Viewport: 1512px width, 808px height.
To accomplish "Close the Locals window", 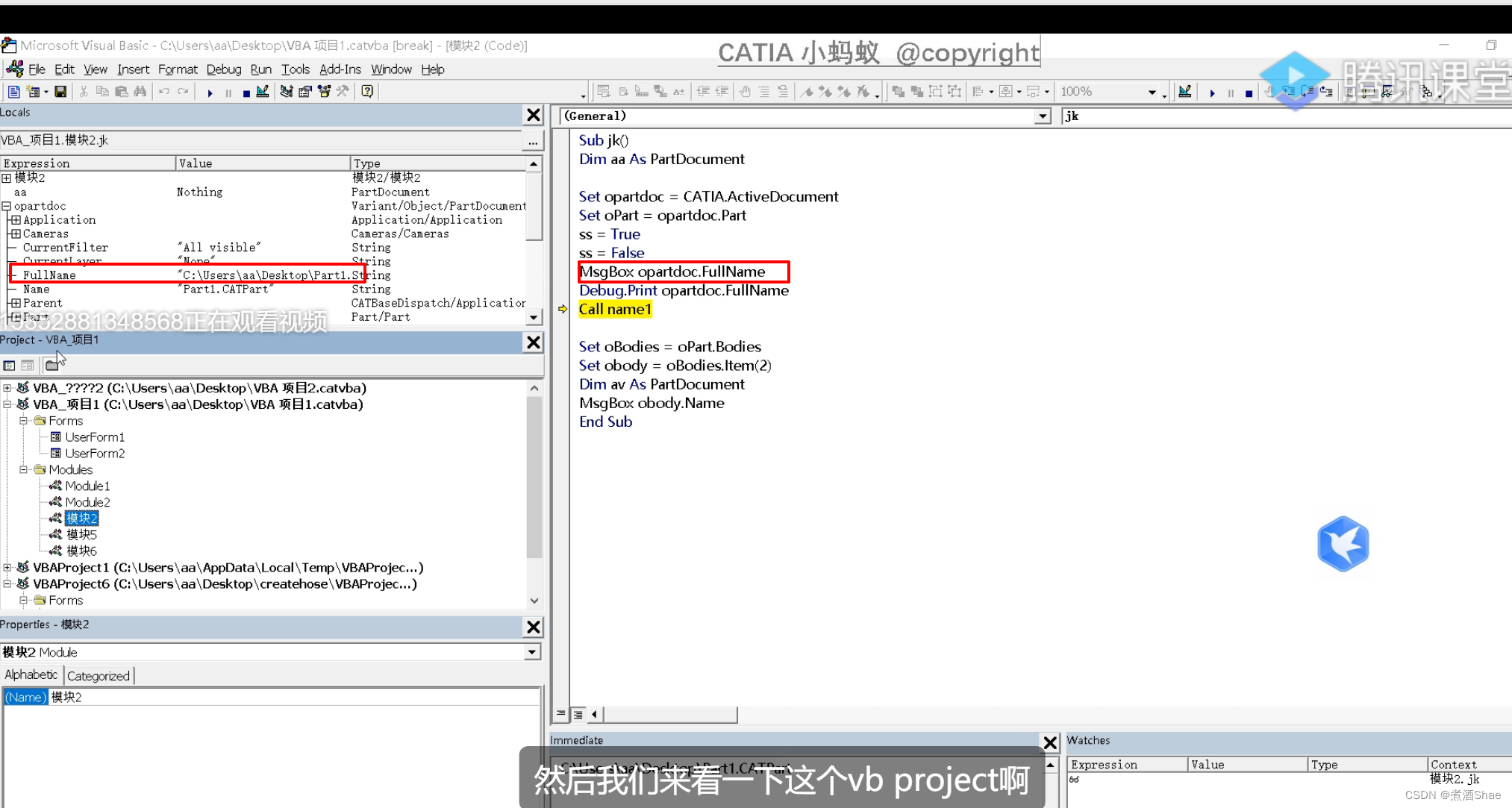I will click(x=534, y=115).
